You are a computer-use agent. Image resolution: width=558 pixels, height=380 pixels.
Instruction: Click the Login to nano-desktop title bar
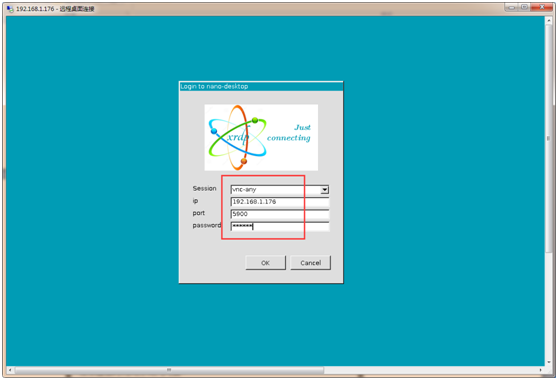(x=261, y=86)
